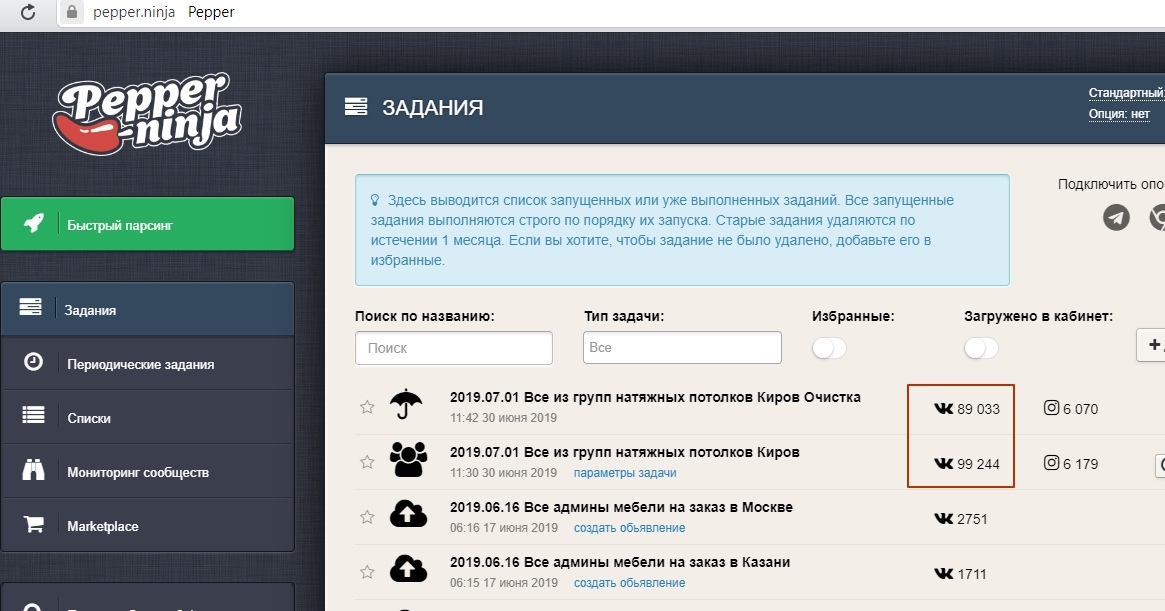
Task: Open the Тип задачи dropdown showing Все
Action: 682,347
